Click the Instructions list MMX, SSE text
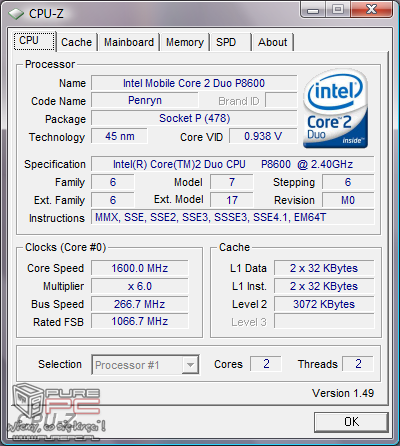 pos(233,218)
